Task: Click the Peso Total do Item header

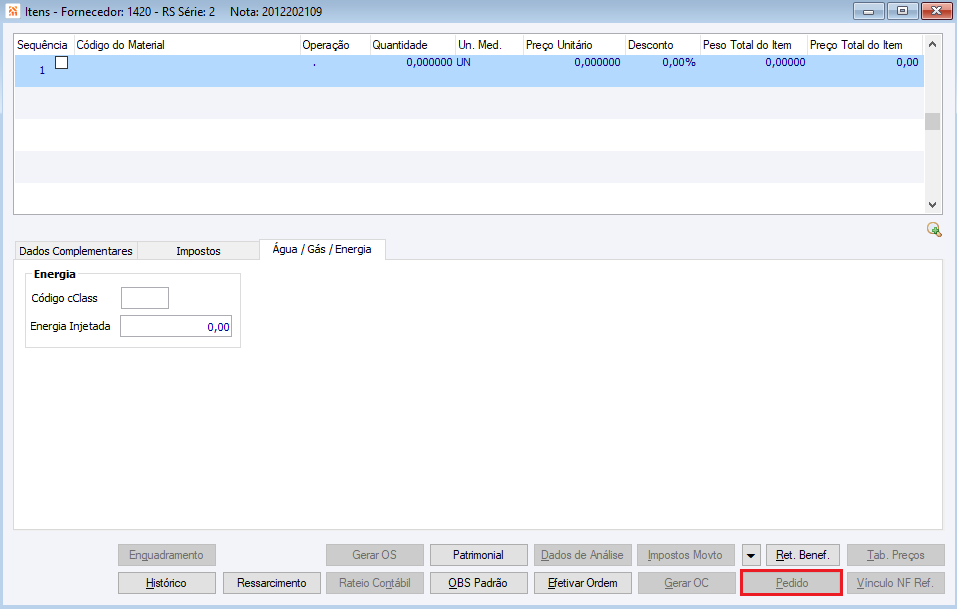Action: [754, 45]
